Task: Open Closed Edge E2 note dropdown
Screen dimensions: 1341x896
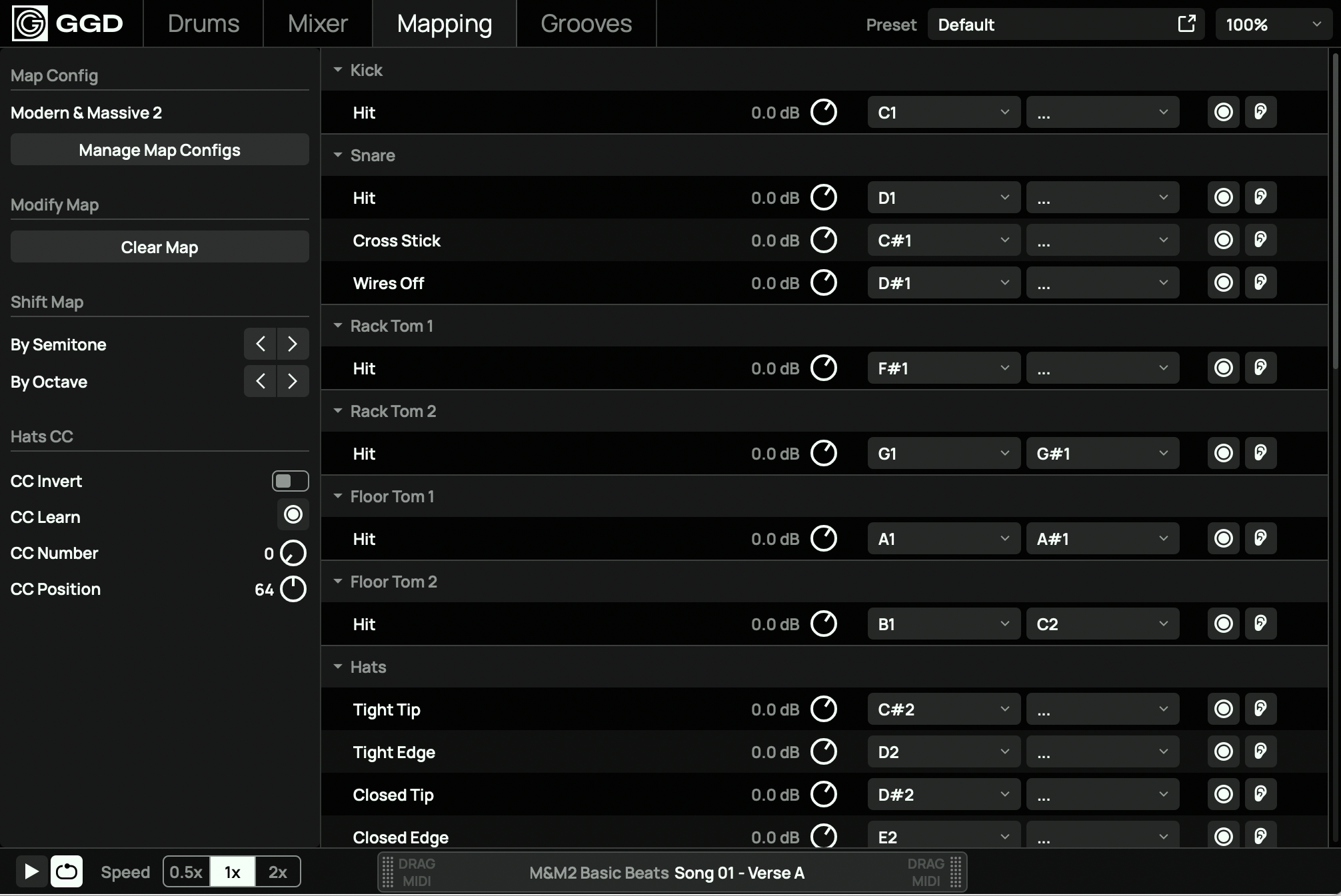Action: [944, 835]
